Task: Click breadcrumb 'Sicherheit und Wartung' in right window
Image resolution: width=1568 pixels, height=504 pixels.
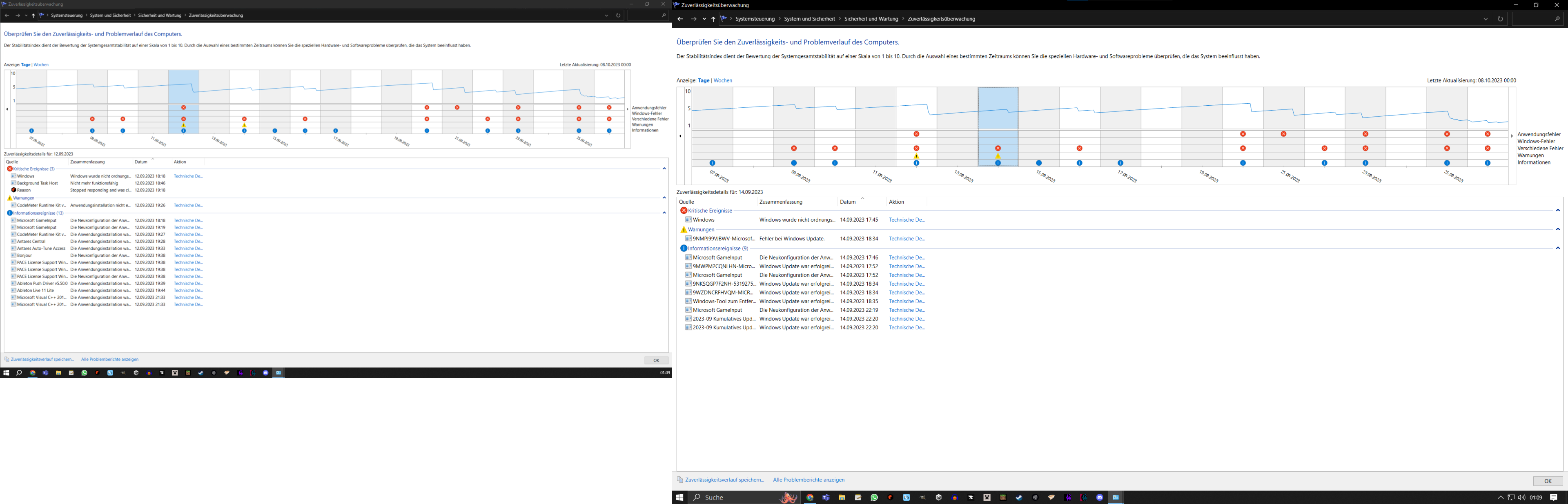Action: click(x=871, y=19)
